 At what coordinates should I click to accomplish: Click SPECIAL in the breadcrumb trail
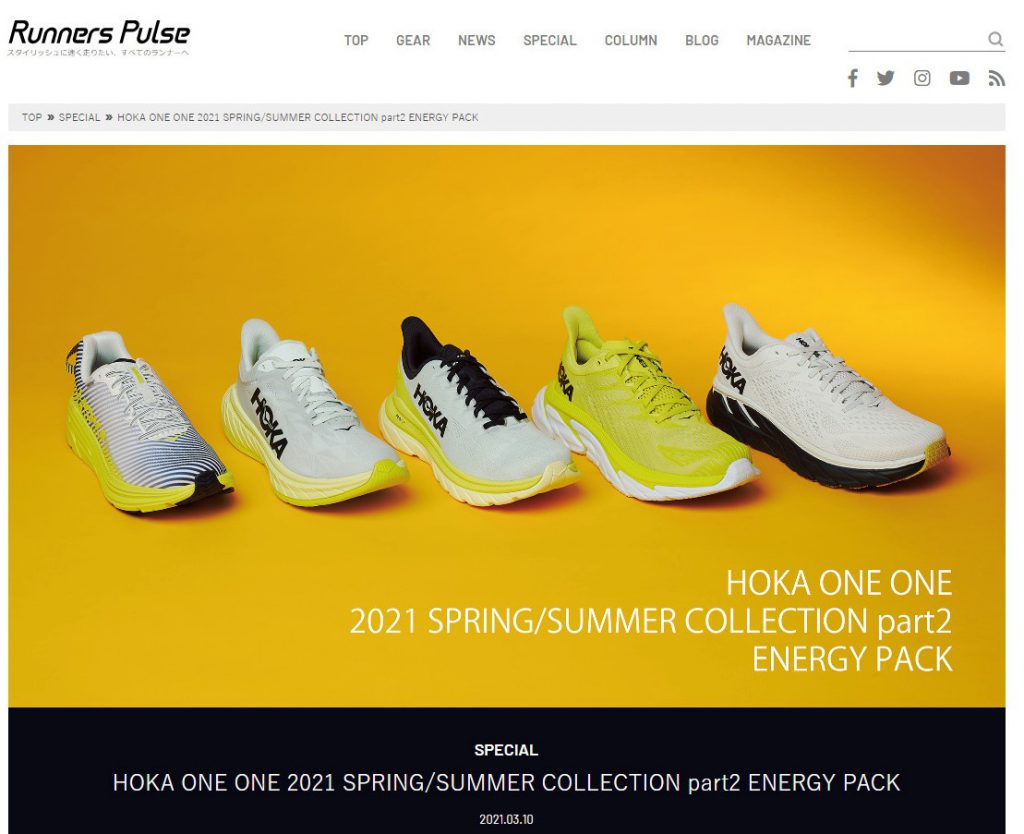point(79,118)
